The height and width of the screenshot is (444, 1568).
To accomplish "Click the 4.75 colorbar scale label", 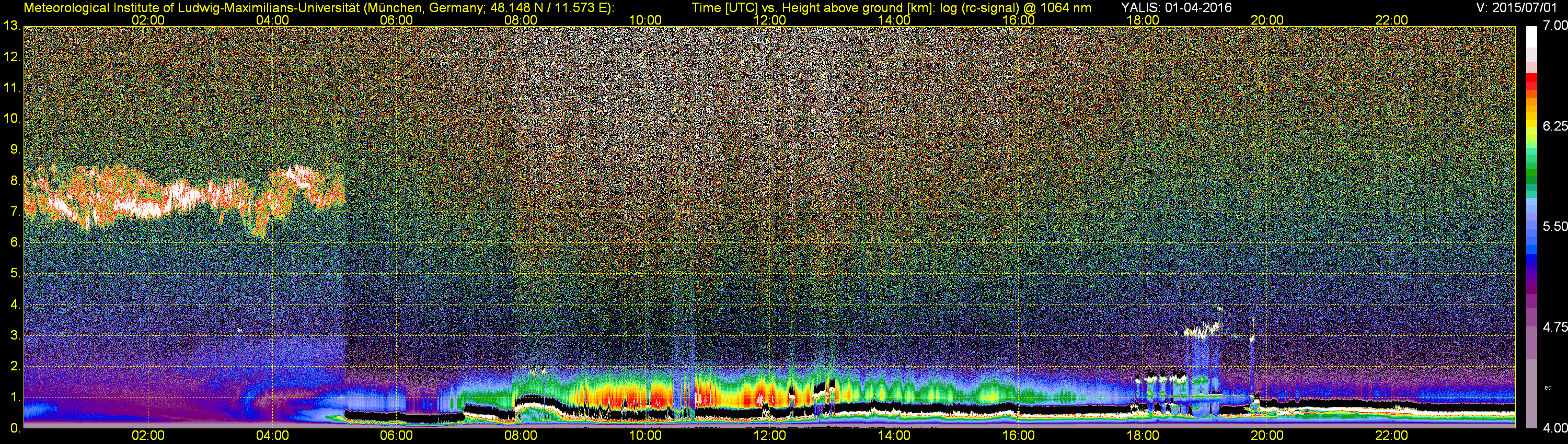I will point(1554,327).
